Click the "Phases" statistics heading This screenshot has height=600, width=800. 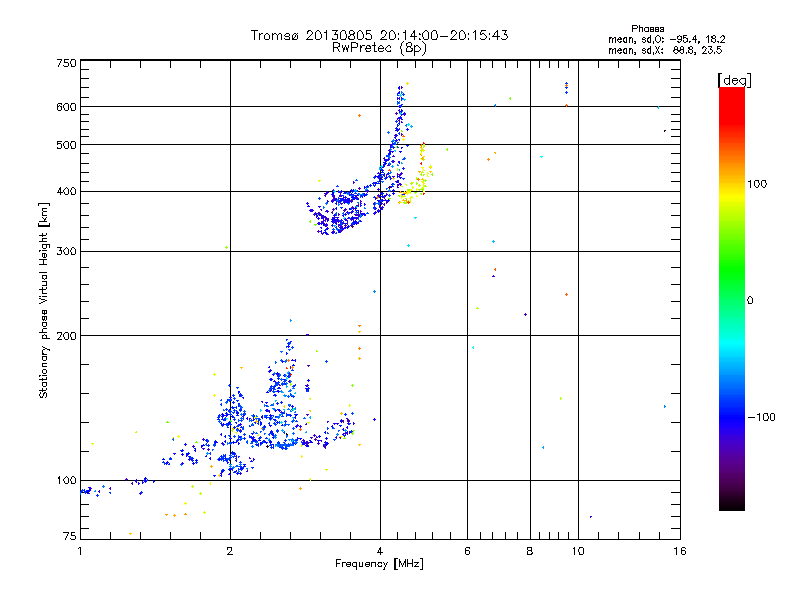(x=647, y=29)
